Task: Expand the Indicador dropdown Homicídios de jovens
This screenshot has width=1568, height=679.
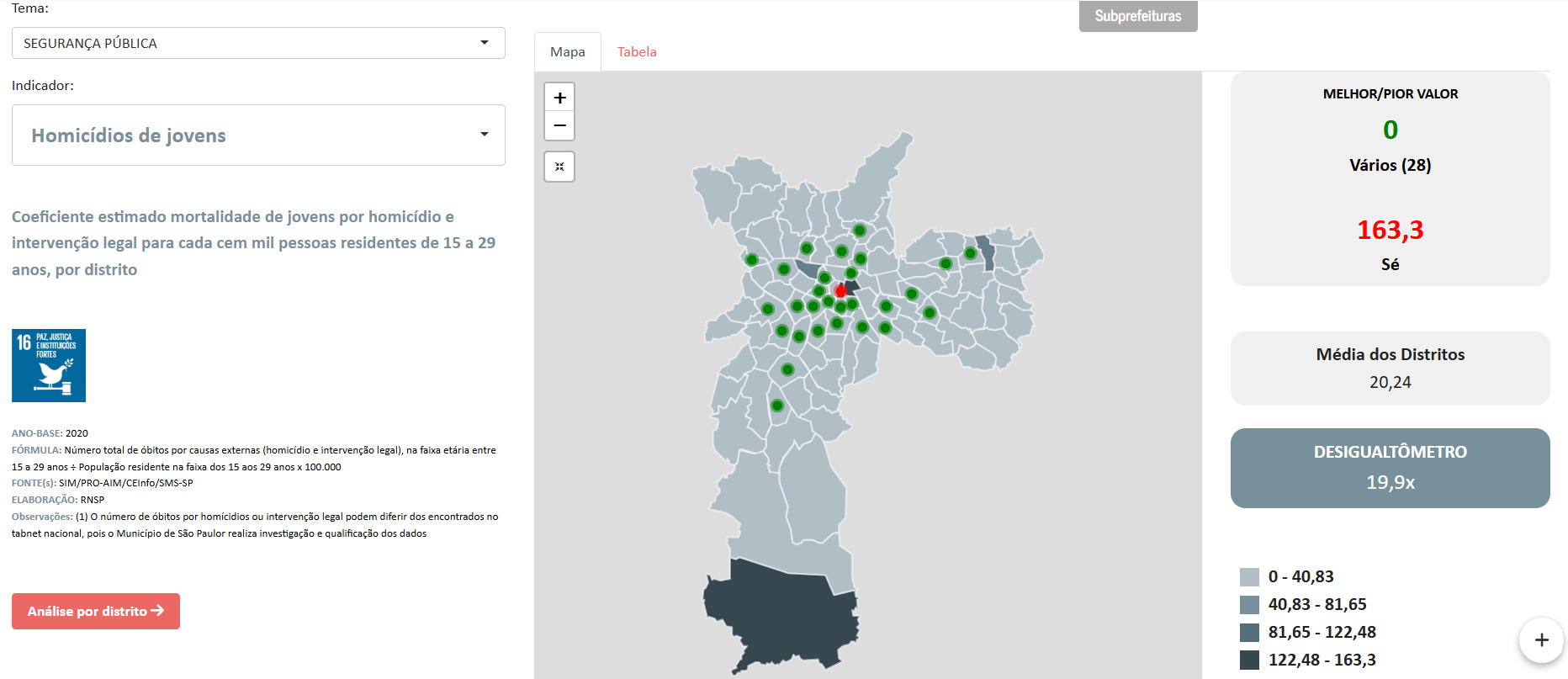Action: click(x=258, y=135)
